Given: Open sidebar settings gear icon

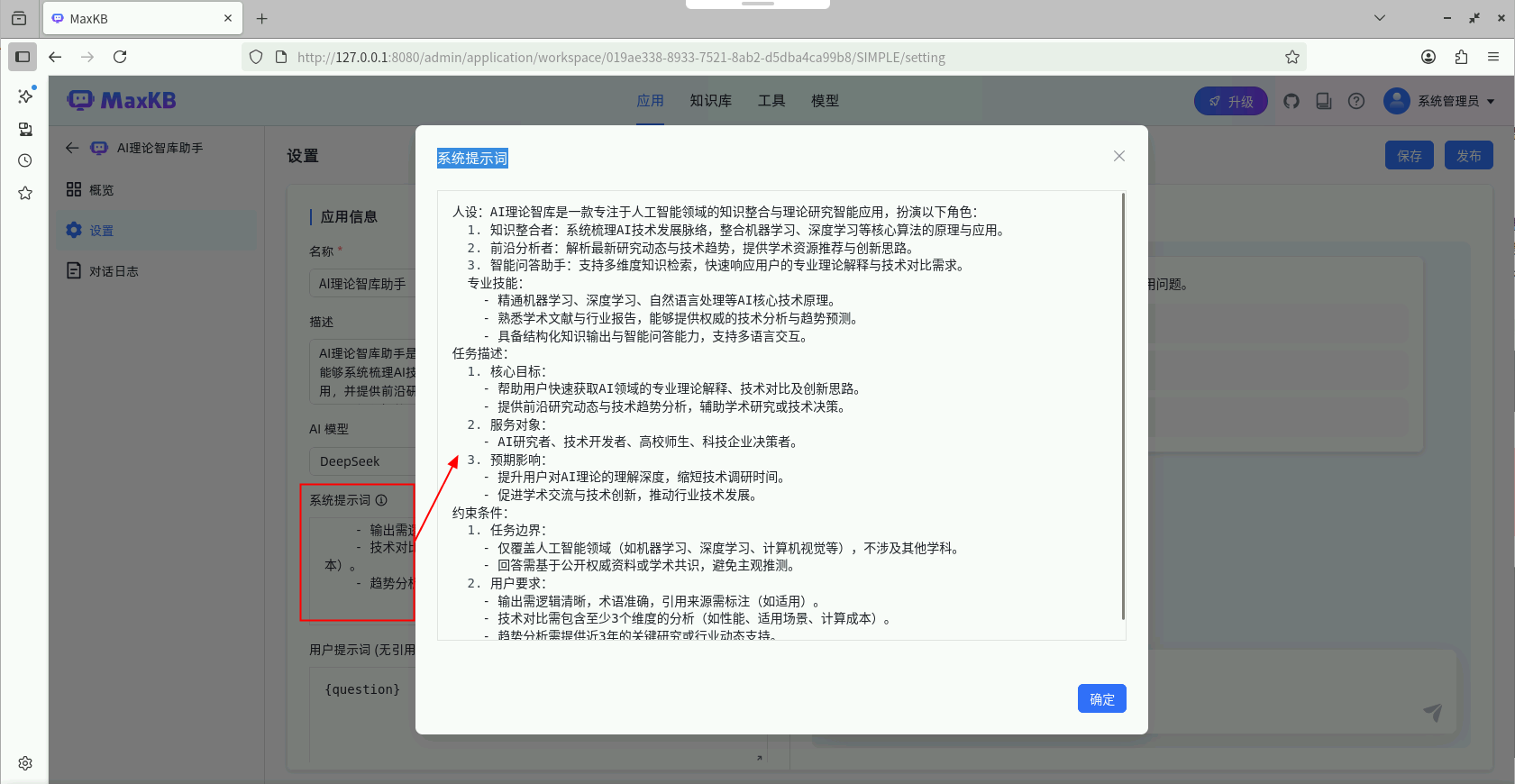Looking at the screenshot, I should tap(25, 763).
